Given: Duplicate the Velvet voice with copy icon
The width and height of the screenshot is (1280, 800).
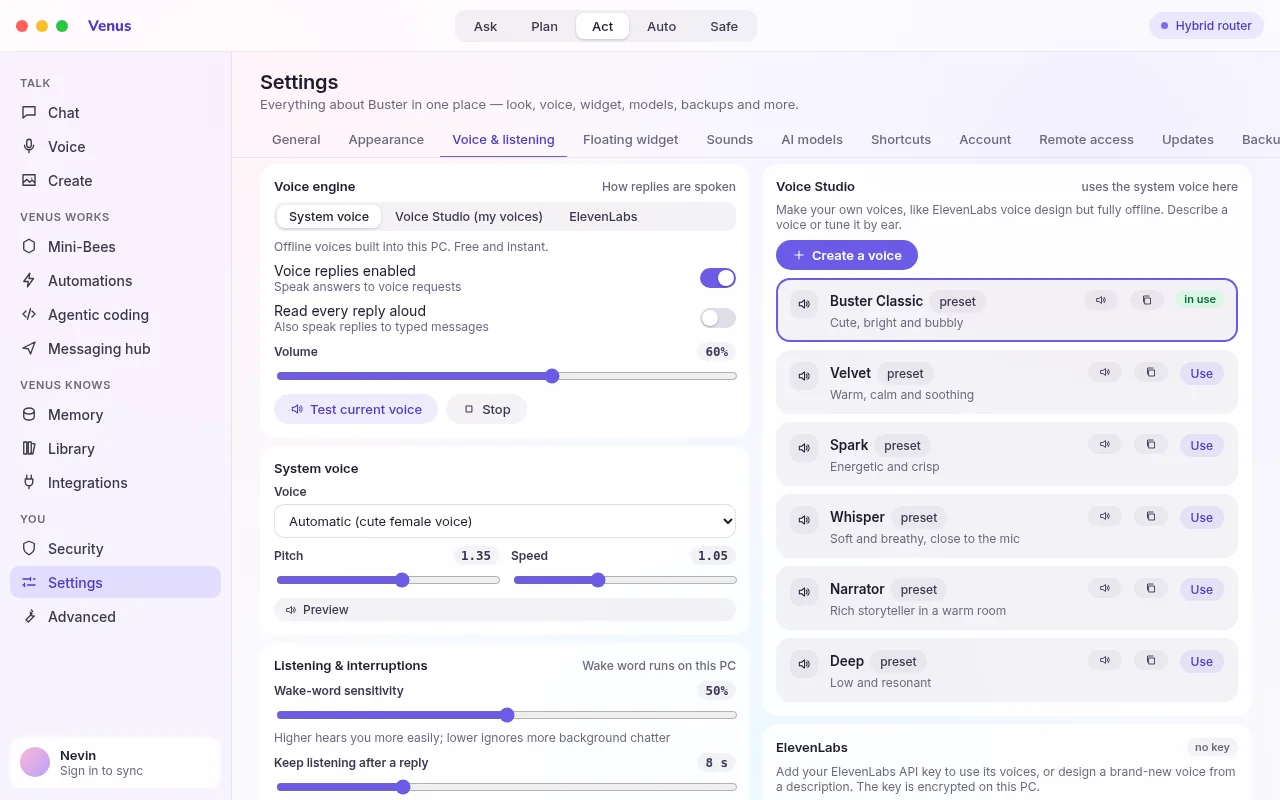Looking at the screenshot, I should click(1151, 372).
